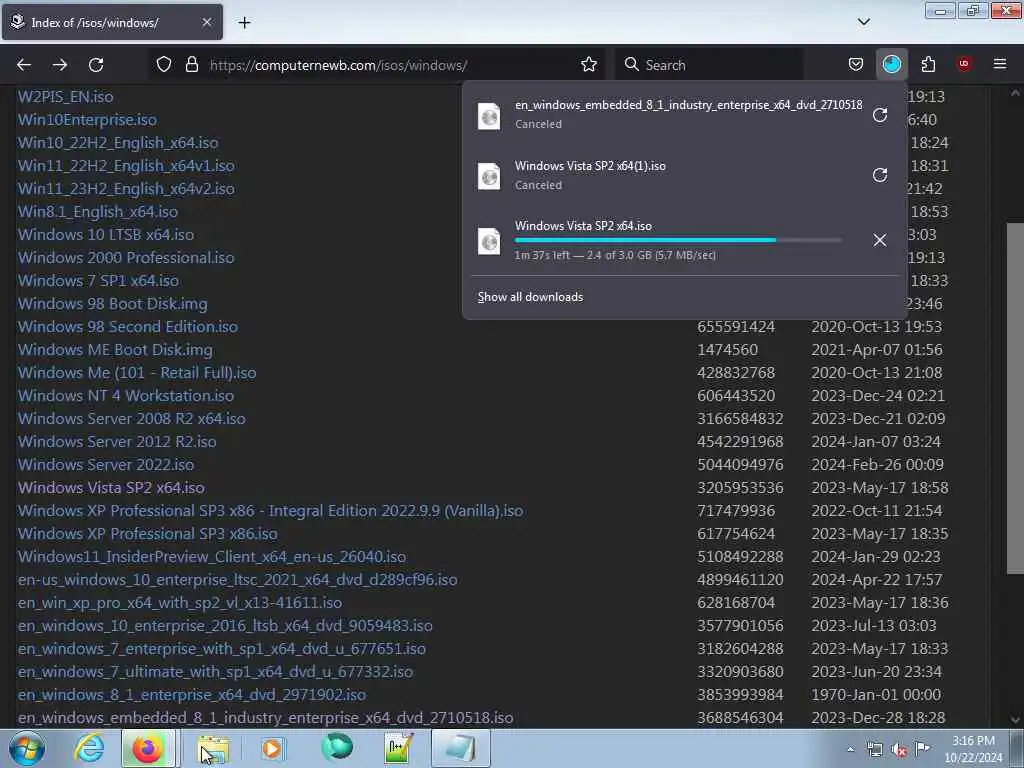
Task: Open Windows XP Professional SP3 x86.iso
Action: click(x=148, y=534)
